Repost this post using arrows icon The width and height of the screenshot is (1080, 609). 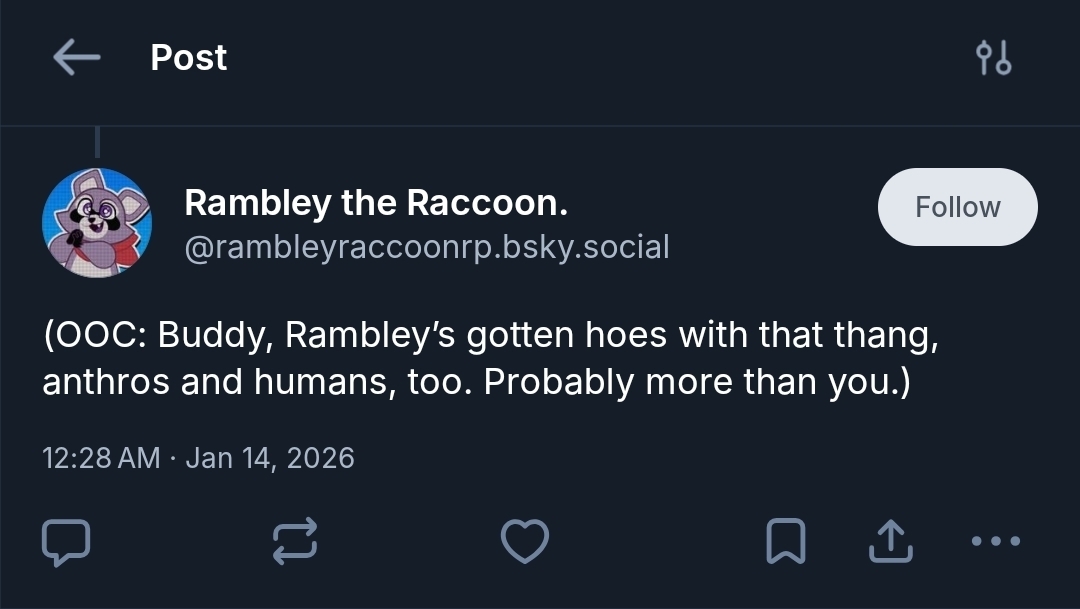coord(295,542)
